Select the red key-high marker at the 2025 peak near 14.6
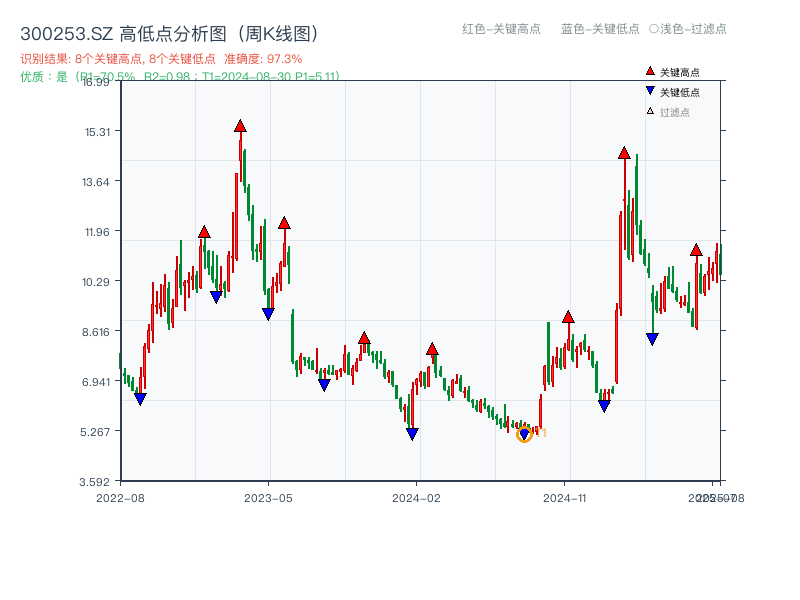Viewport: 800px width, 600px height. (x=624, y=153)
